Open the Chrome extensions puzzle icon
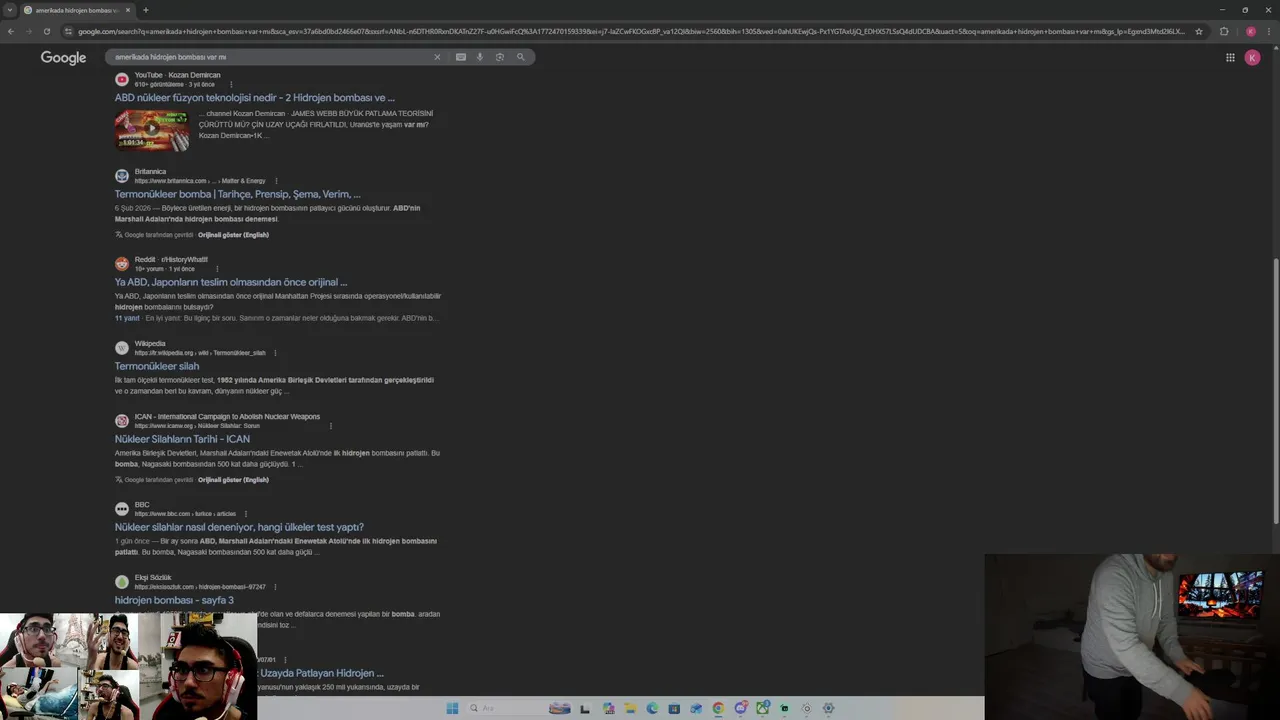 (x=1224, y=31)
